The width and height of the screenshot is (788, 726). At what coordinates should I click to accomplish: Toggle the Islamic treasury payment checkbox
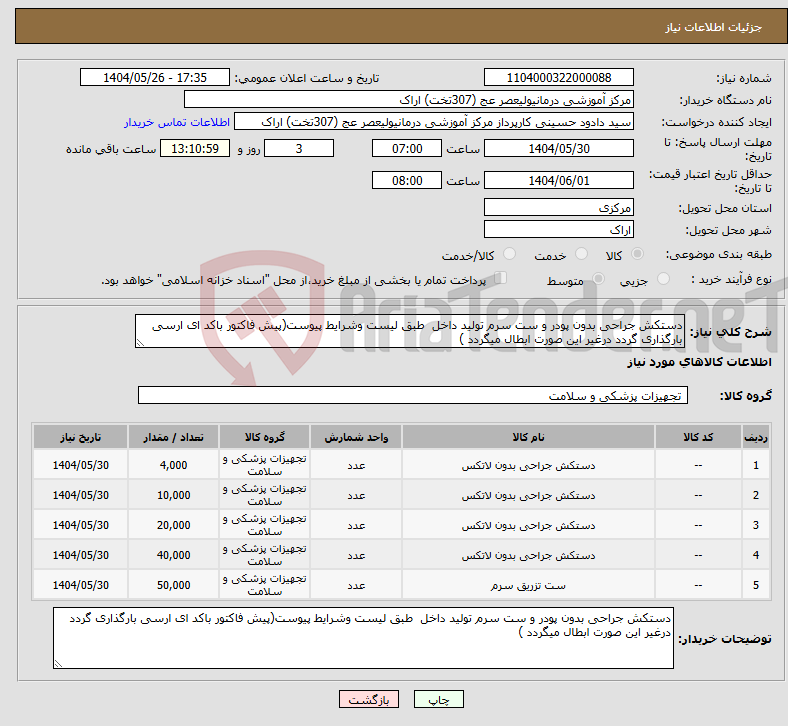click(x=501, y=277)
